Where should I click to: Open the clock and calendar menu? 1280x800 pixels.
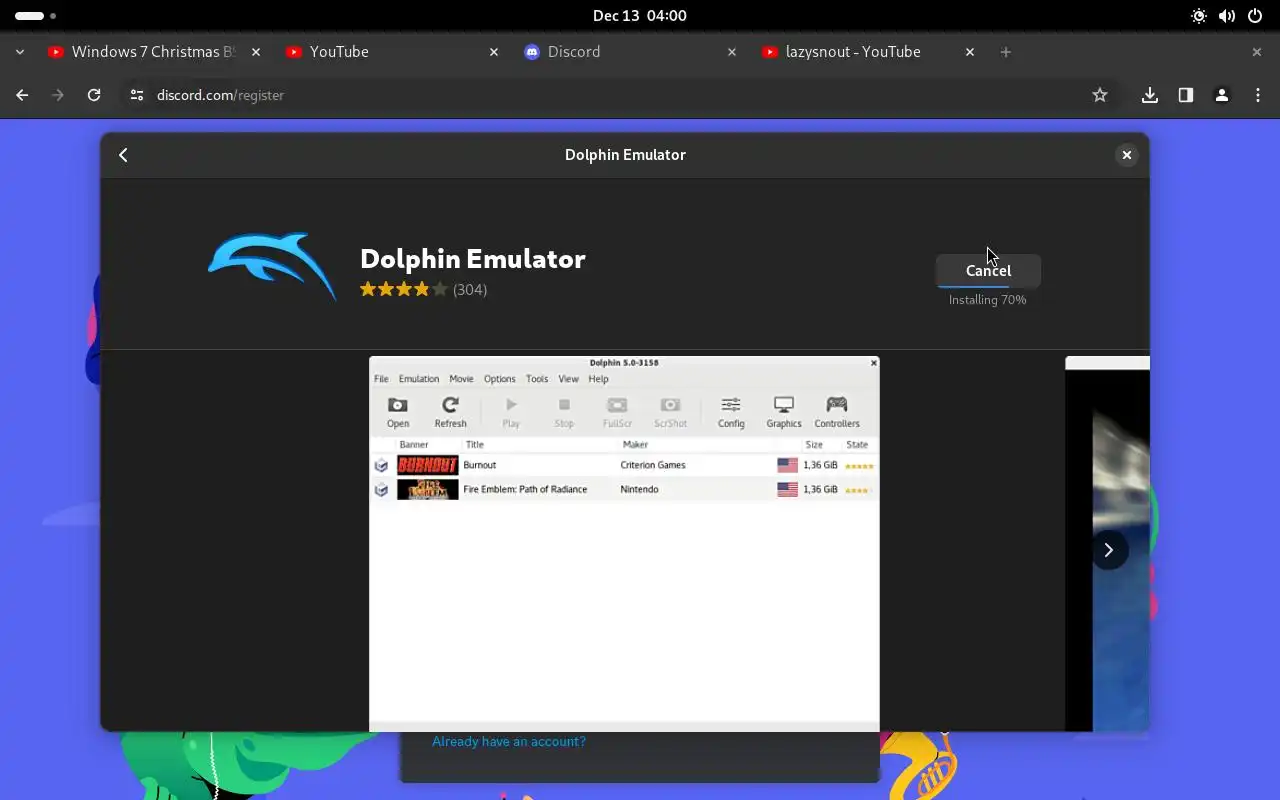[x=639, y=16]
